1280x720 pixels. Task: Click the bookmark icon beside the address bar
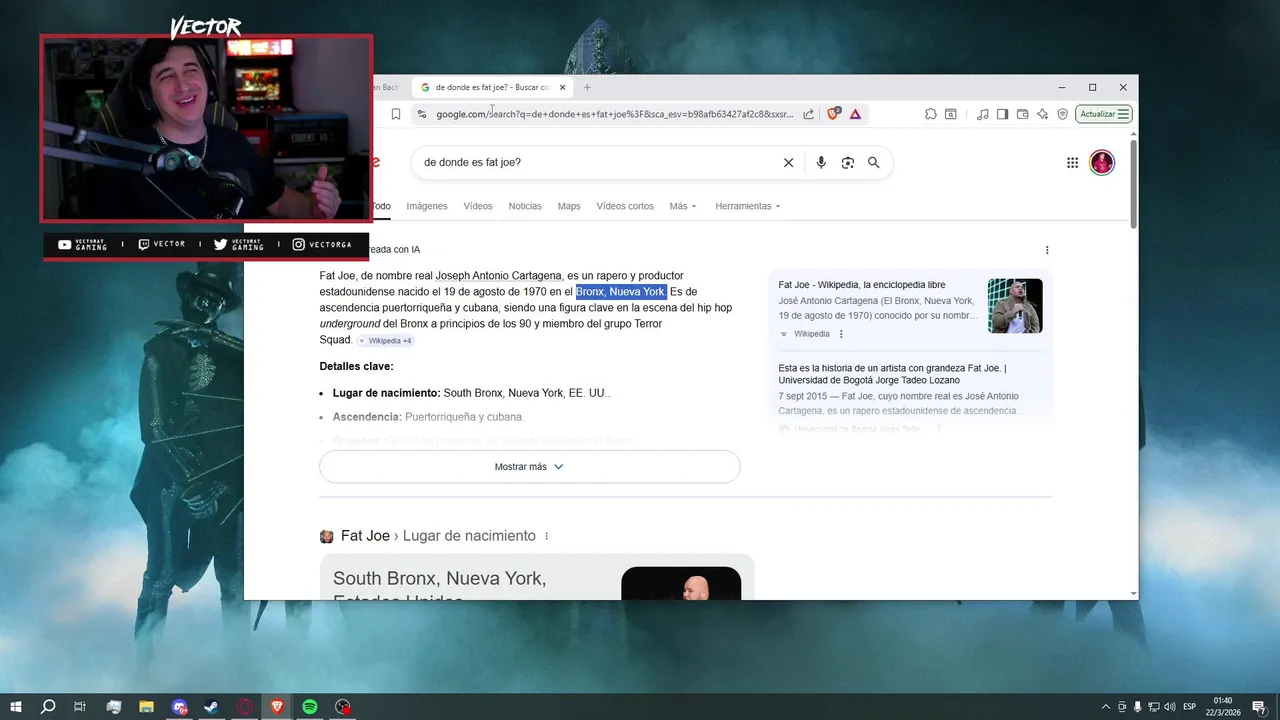point(396,114)
